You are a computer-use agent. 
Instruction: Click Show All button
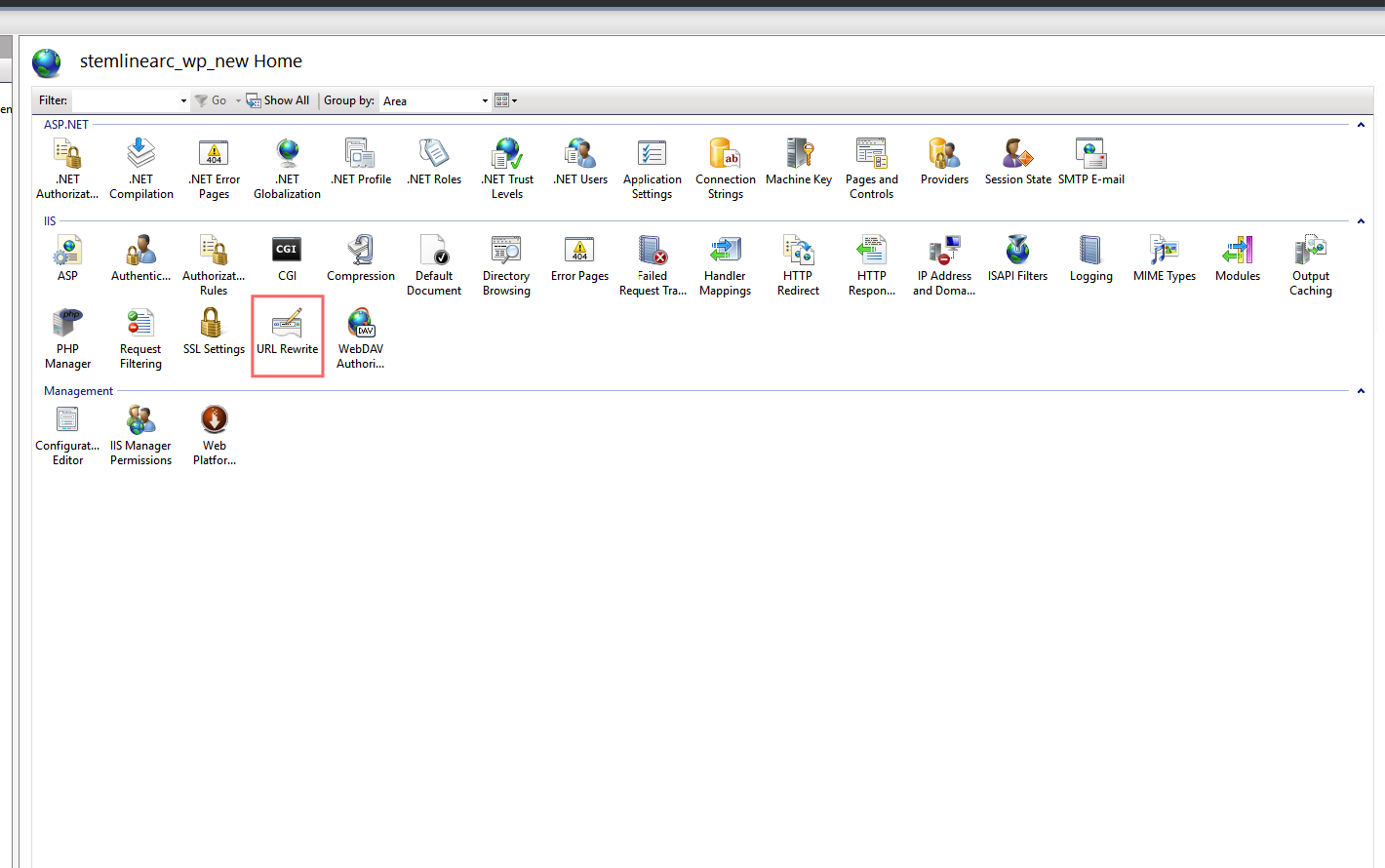pyautogui.click(x=278, y=100)
